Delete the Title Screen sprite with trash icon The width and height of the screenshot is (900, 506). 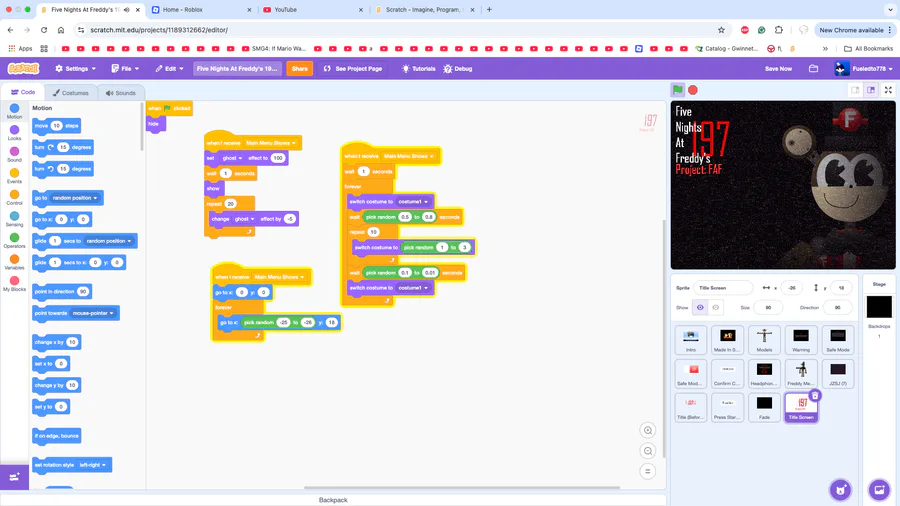[815, 395]
